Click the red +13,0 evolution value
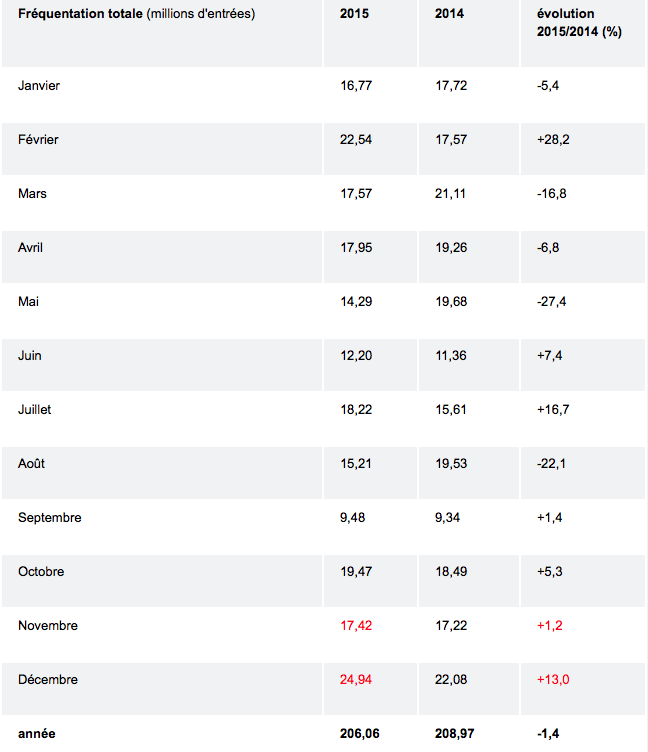The width and height of the screenshot is (648, 752). (553, 680)
